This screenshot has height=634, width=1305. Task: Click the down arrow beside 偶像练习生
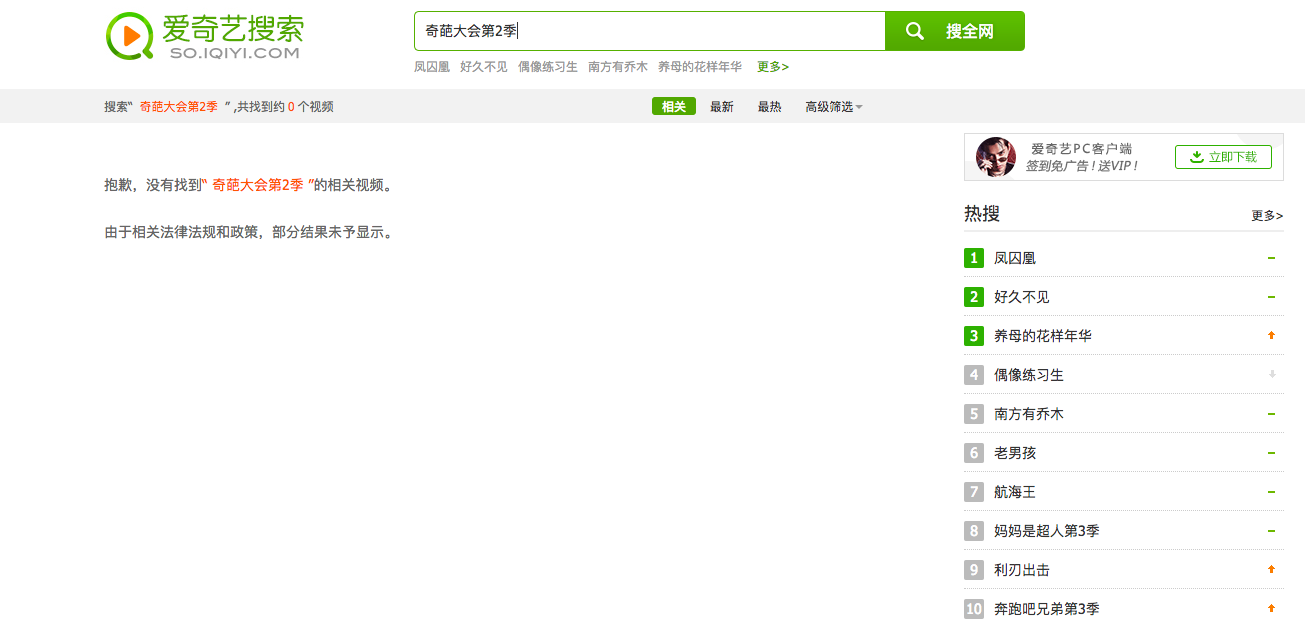pyautogui.click(x=1271, y=375)
